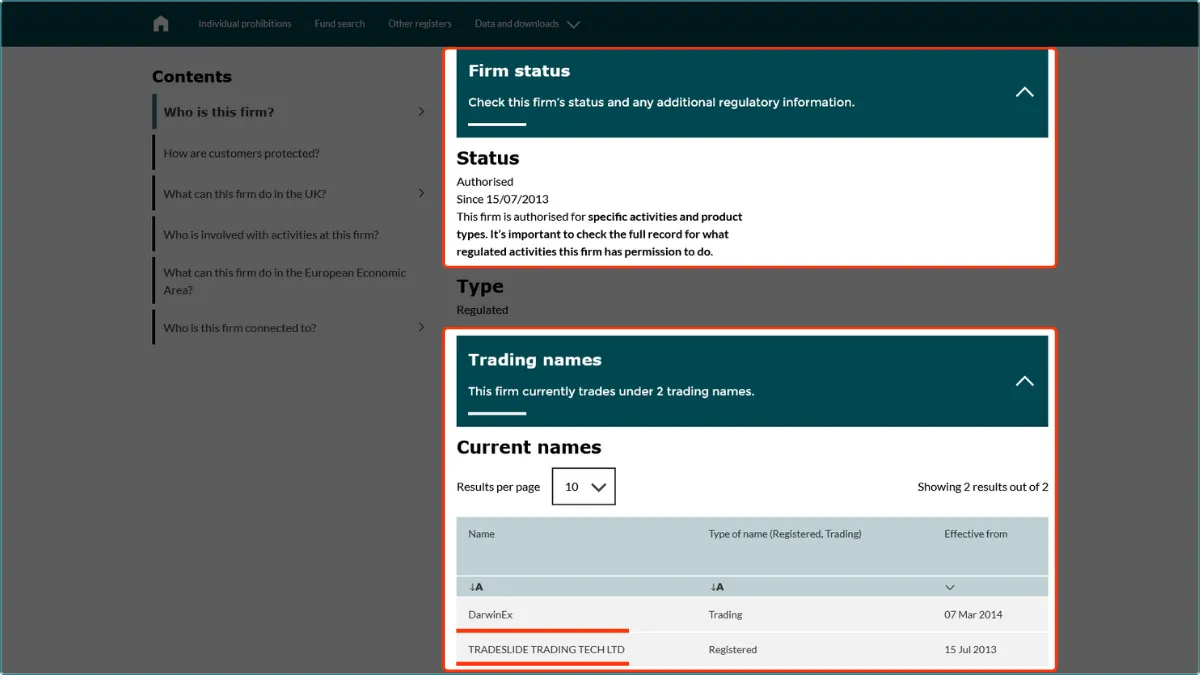Go to Other registers
Image resolution: width=1200 pixels, height=675 pixels.
[420, 24]
